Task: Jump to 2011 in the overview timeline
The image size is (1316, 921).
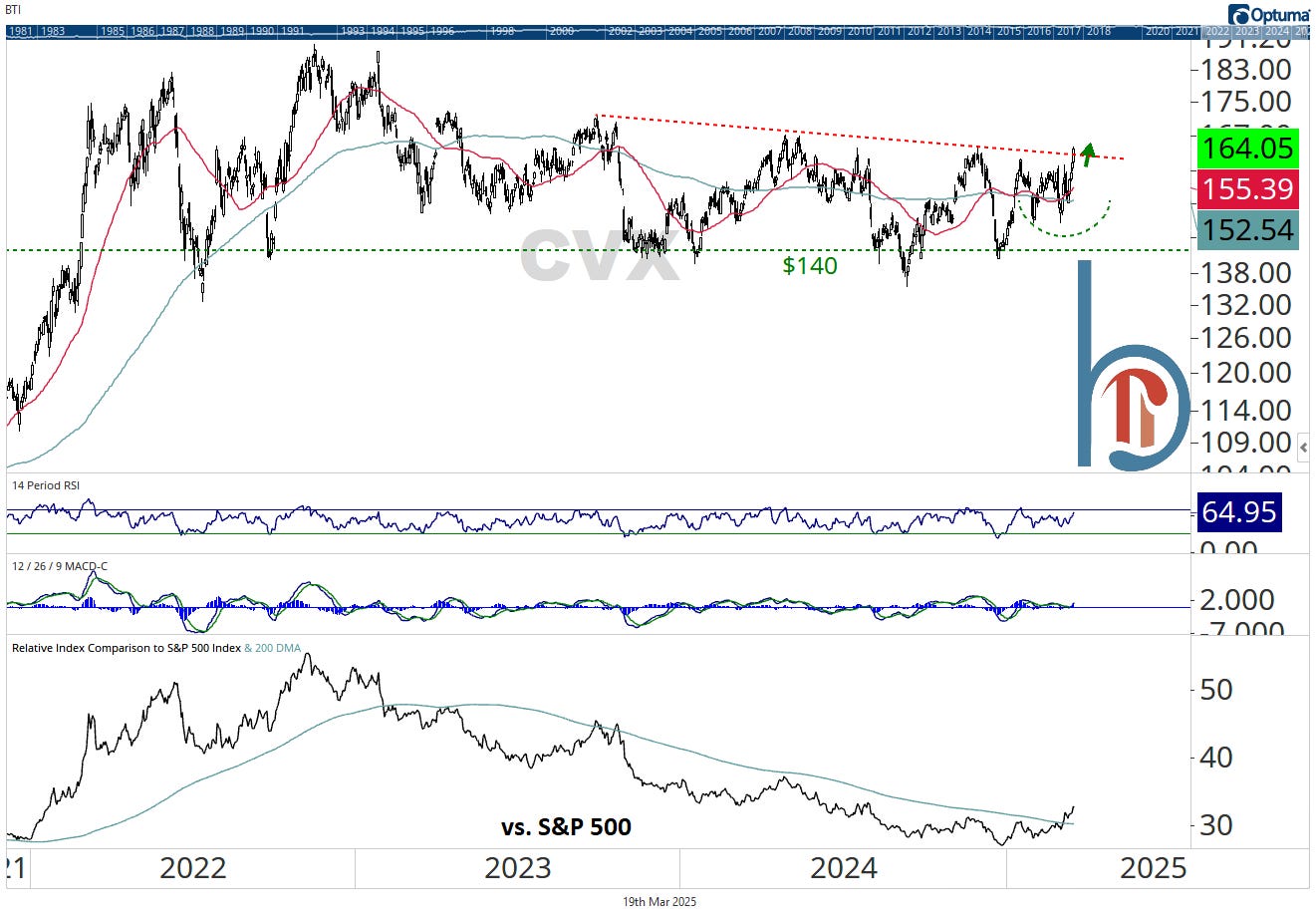Action: [x=890, y=31]
